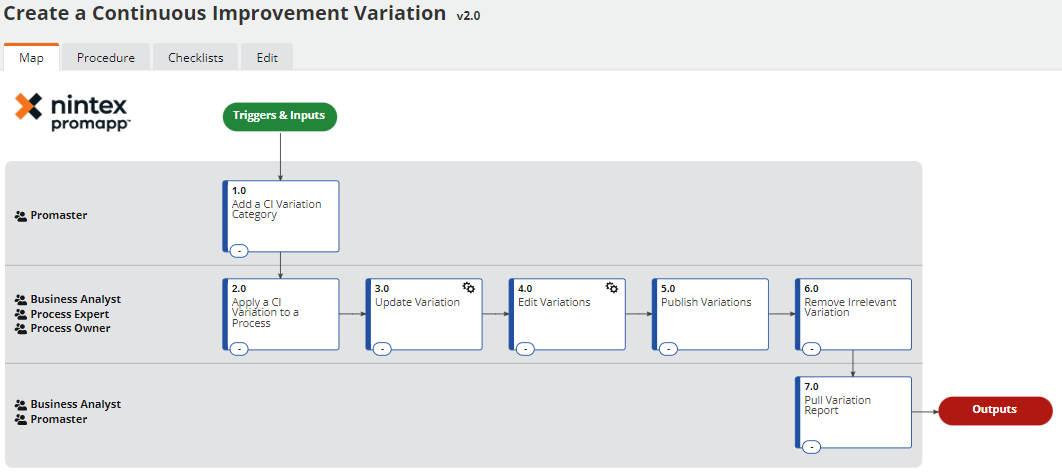The height and width of the screenshot is (476, 1062).
Task: Open the Checklists tab
Action: [196, 58]
